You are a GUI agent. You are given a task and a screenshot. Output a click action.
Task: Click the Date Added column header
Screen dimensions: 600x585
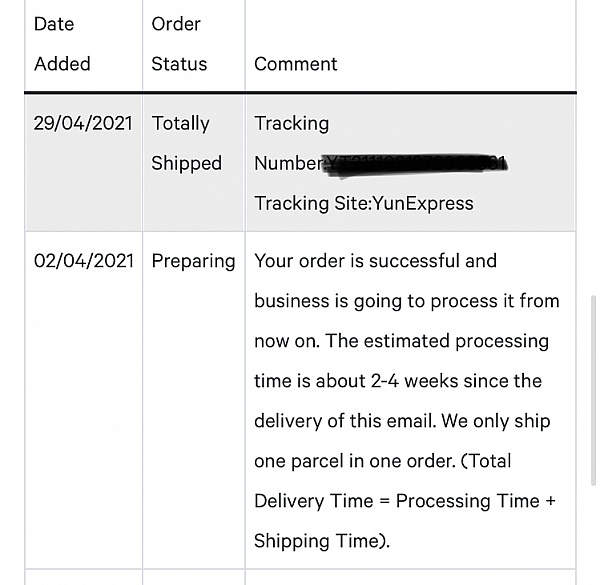[62, 44]
